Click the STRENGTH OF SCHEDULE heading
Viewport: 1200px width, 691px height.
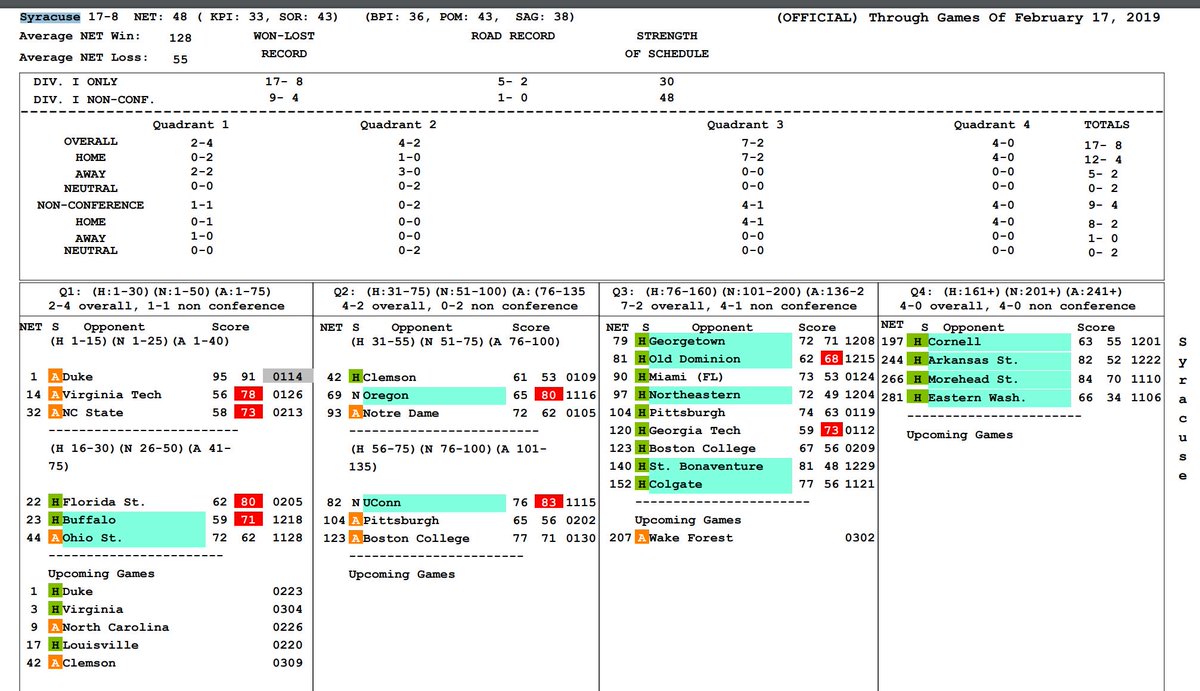666,44
